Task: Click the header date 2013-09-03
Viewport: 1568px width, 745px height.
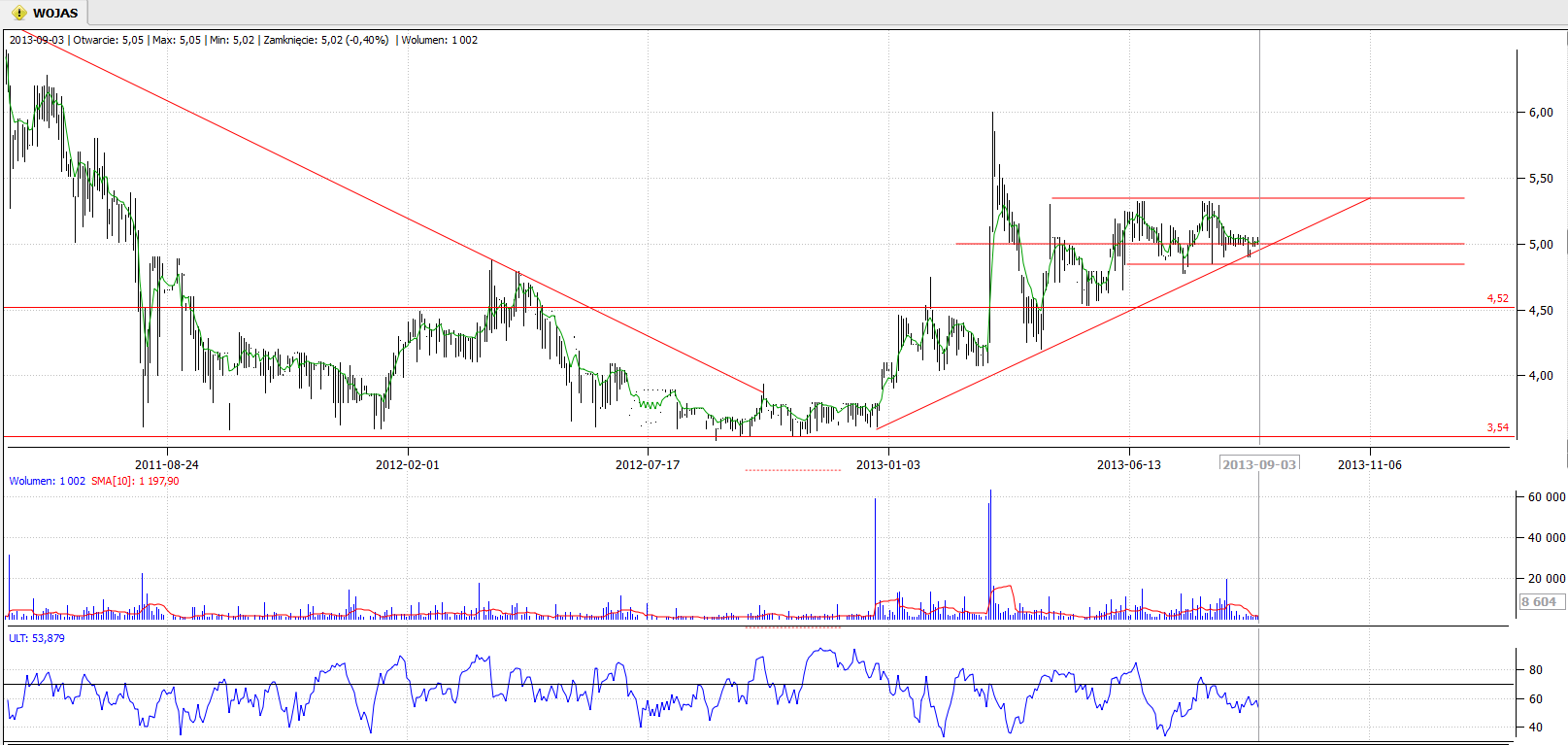Action: pyautogui.click(x=37, y=40)
